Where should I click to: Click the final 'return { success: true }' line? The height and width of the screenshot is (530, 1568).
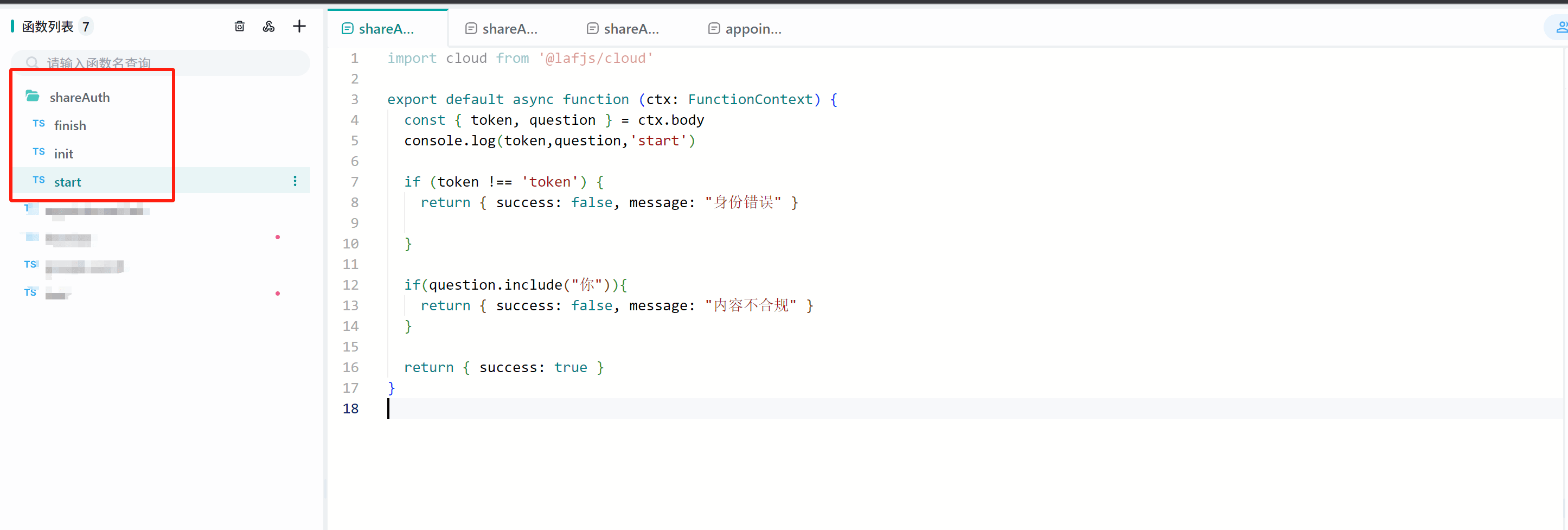click(503, 368)
